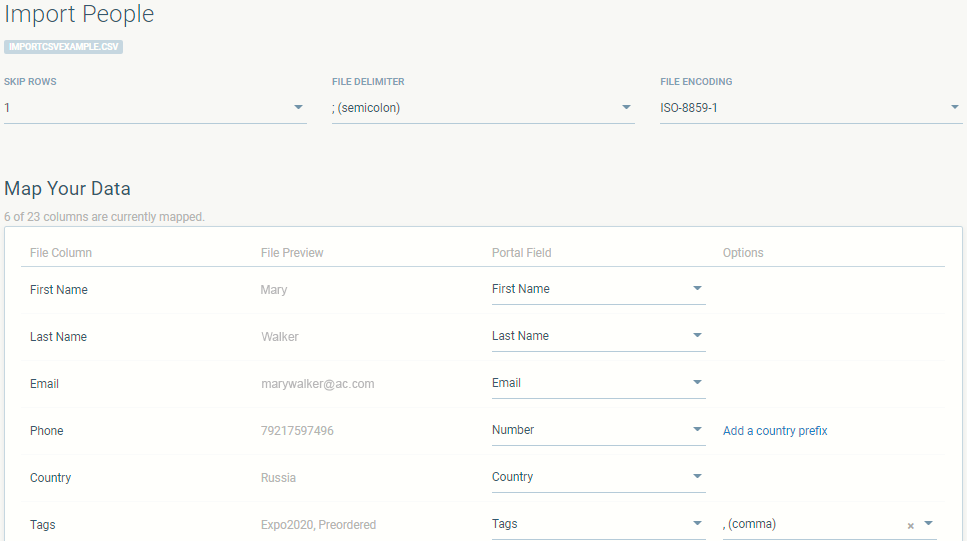The width and height of the screenshot is (967, 541).
Task: Click the Country portal field dropdown arrow
Action: [697, 477]
